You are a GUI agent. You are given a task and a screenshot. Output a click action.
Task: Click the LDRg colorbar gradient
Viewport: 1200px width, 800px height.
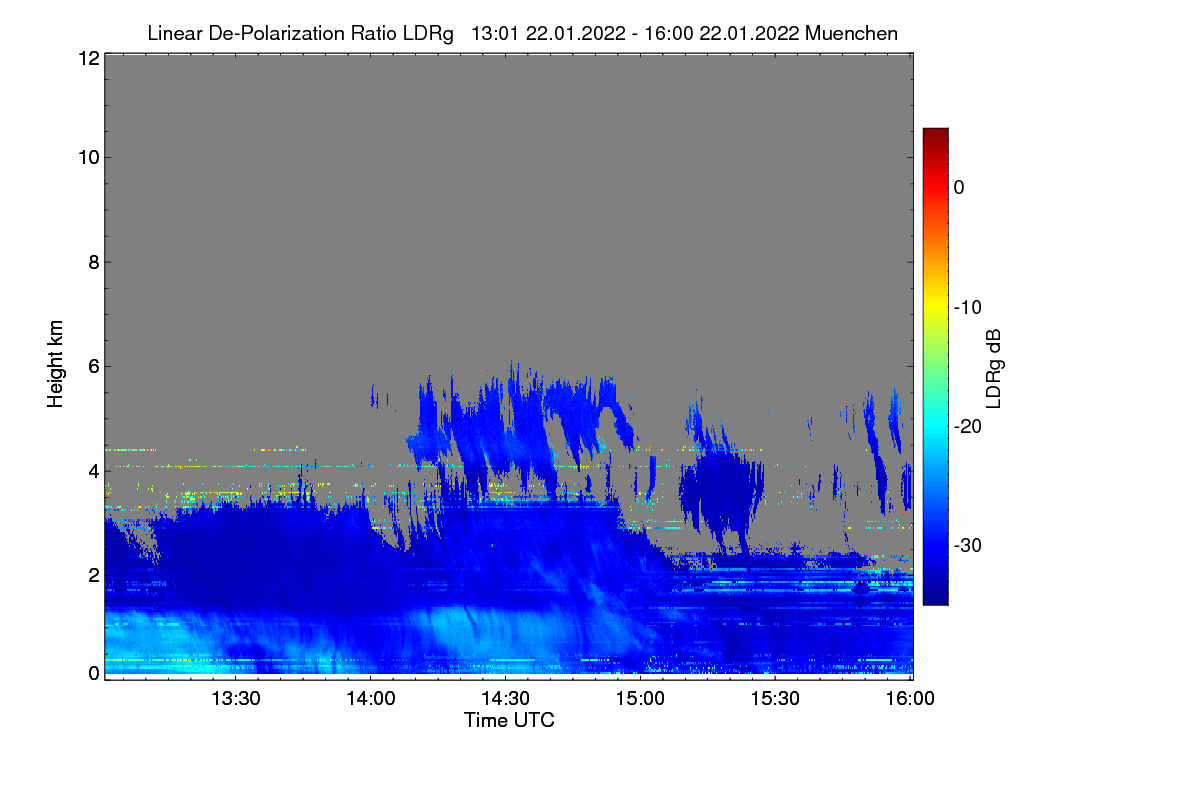click(935, 366)
